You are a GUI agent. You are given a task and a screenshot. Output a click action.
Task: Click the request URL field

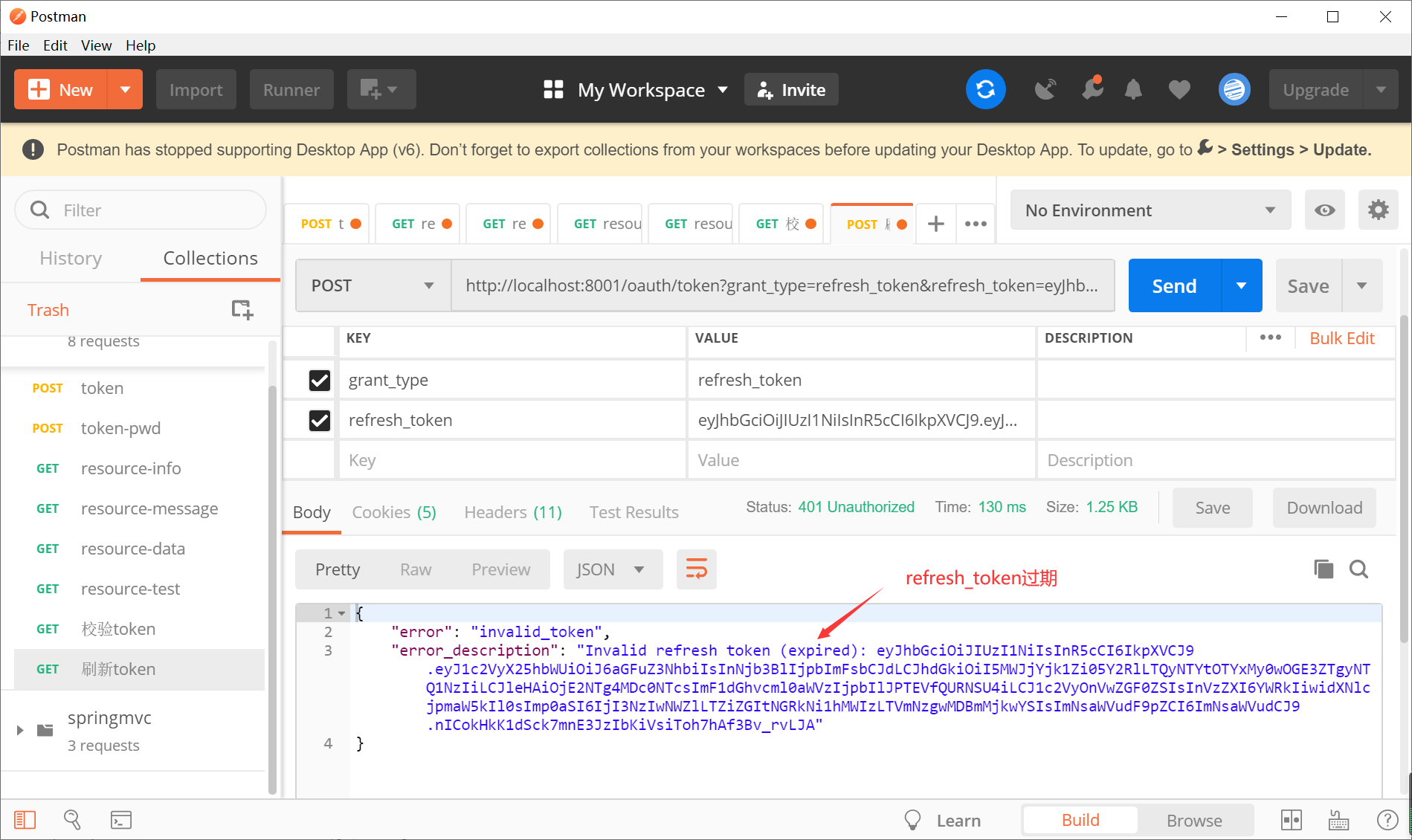(782, 285)
